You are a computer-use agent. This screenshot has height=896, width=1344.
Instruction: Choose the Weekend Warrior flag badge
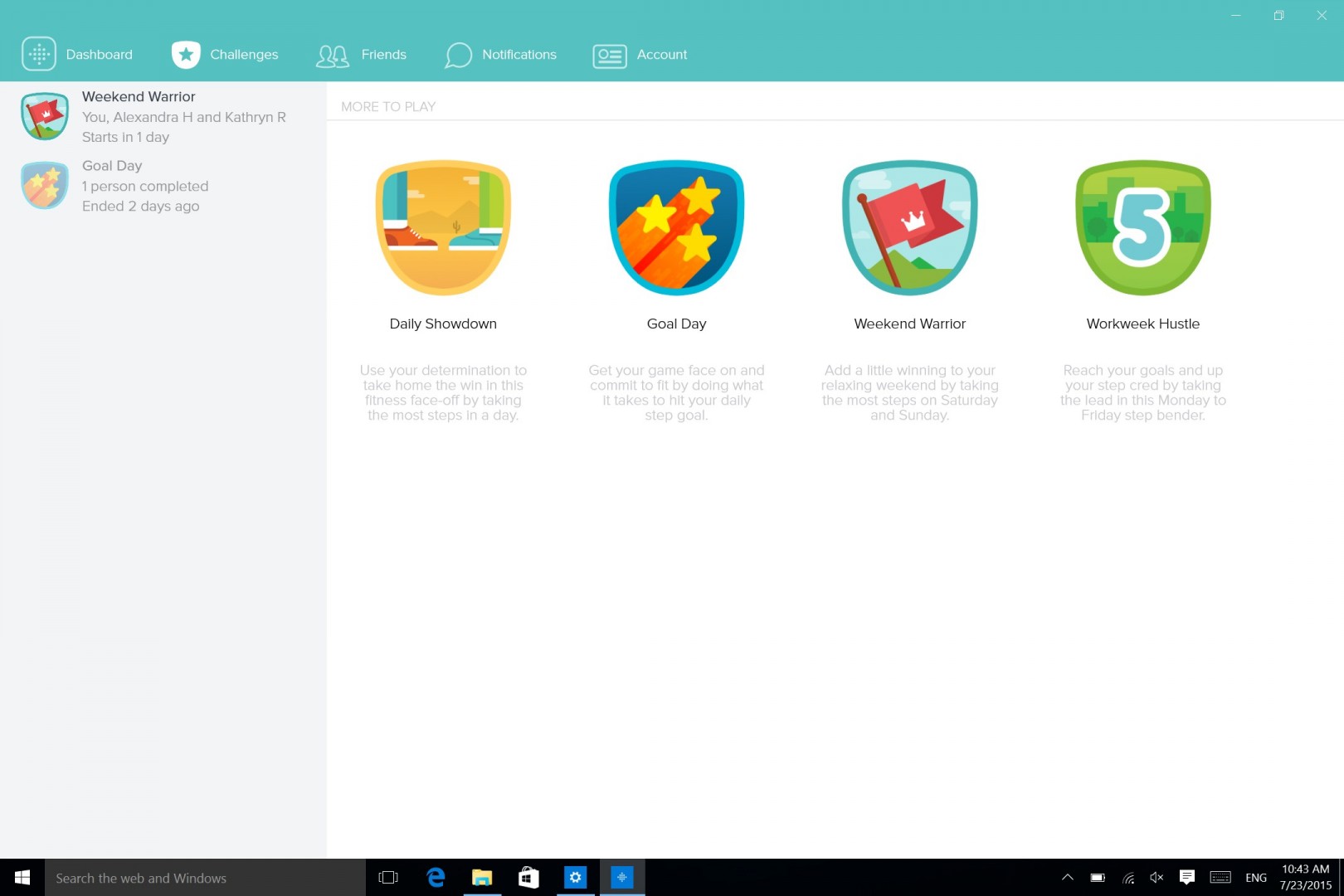[x=910, y=227]
